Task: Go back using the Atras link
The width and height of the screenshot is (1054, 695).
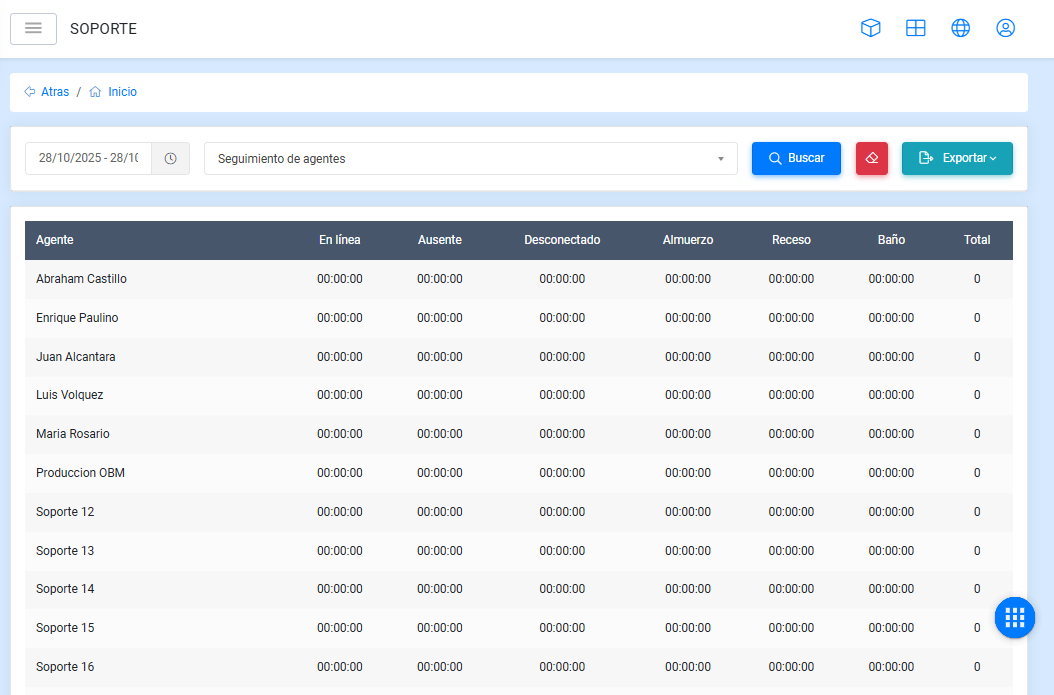Action: click(x=47, y=92)
